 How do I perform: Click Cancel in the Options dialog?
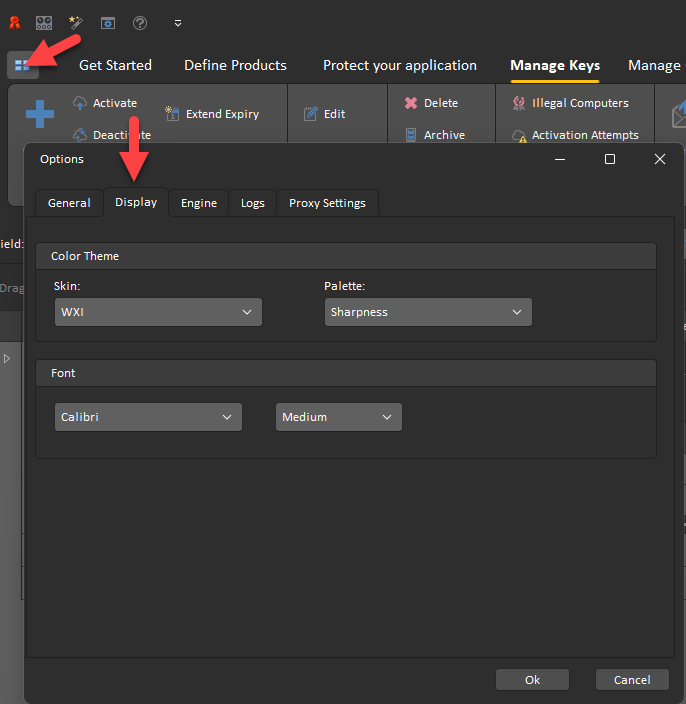point(631,680)
